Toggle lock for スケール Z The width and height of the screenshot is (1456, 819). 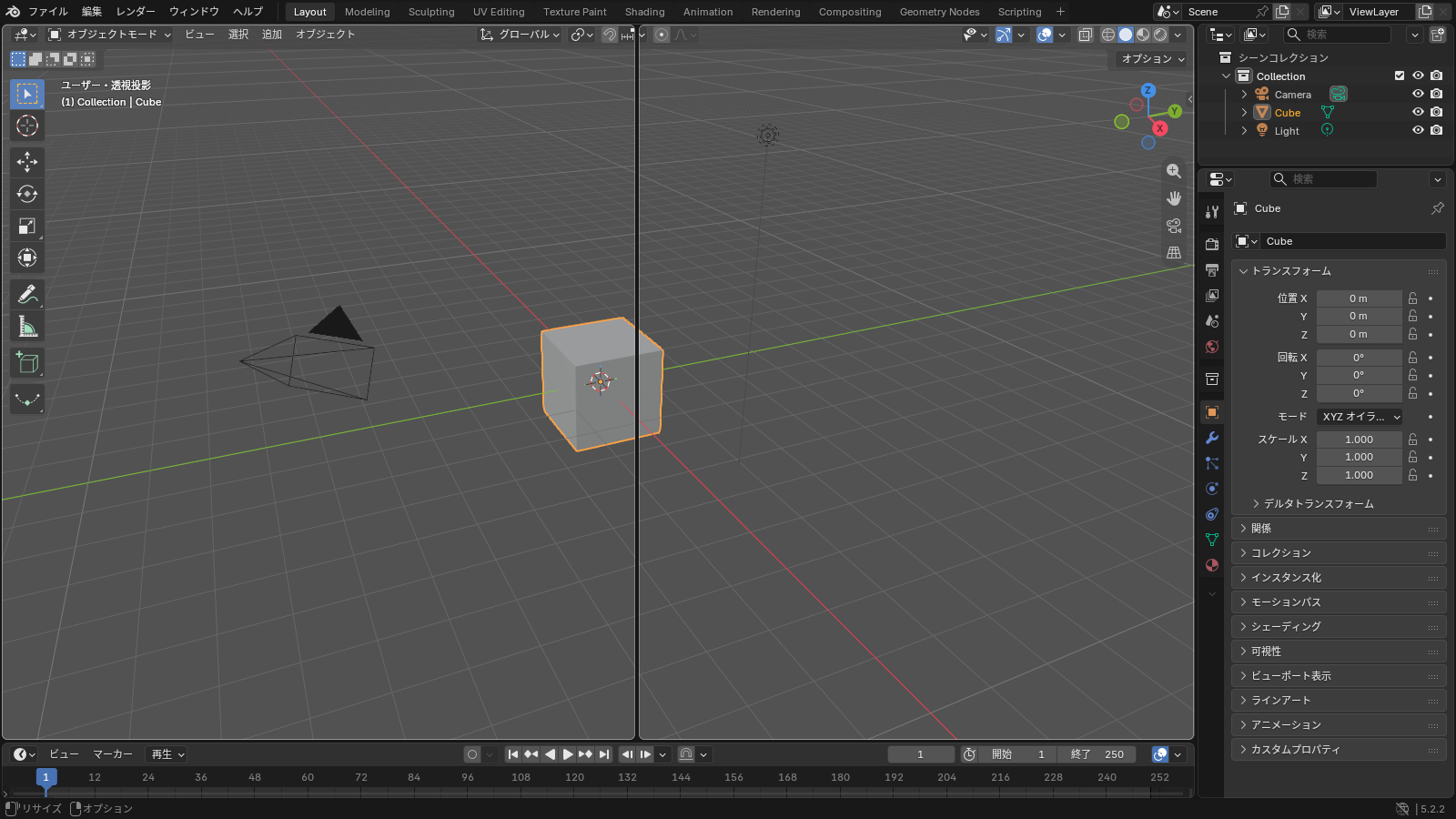click(x=1412, y=475)
